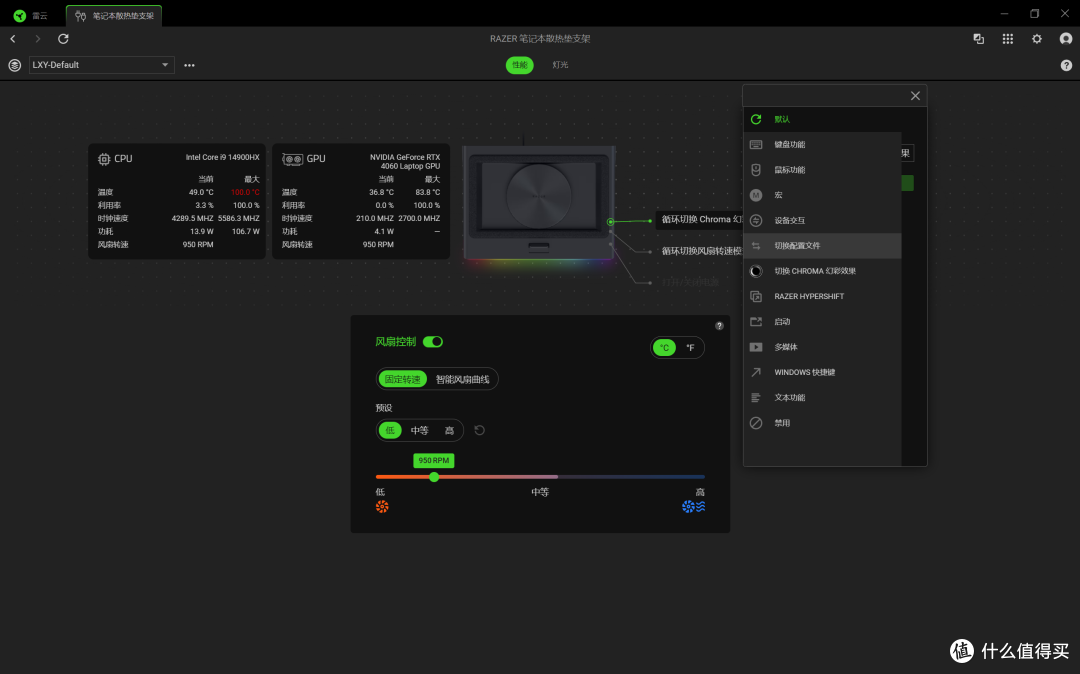Choose the 高 preset button

(449, 430)
